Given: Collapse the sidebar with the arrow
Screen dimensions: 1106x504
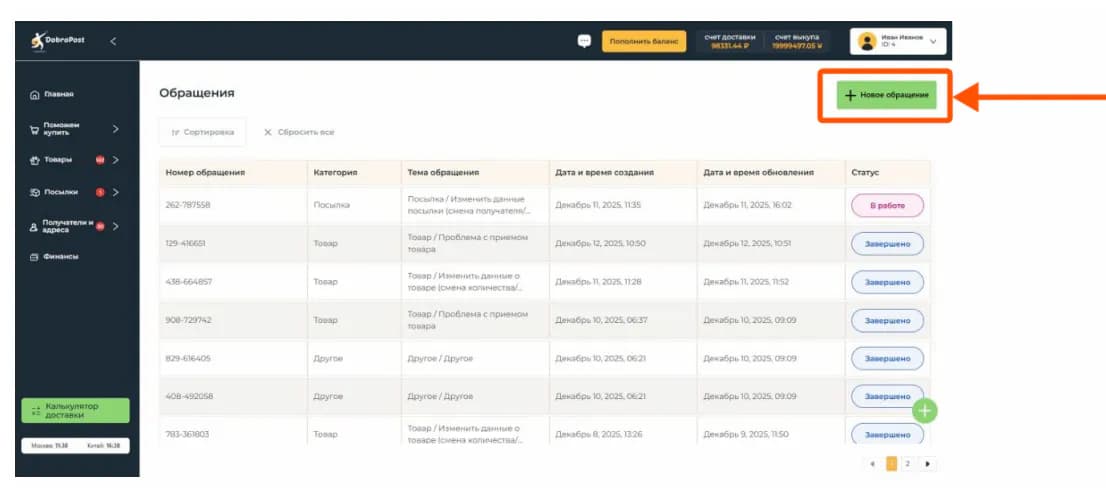Looking at the screenshot, I should [x=112, y=41].
